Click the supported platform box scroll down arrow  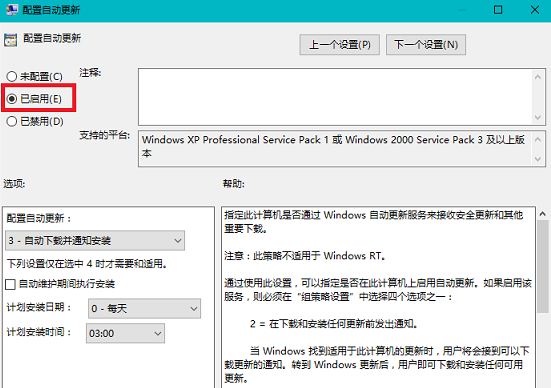pos(538,159)
